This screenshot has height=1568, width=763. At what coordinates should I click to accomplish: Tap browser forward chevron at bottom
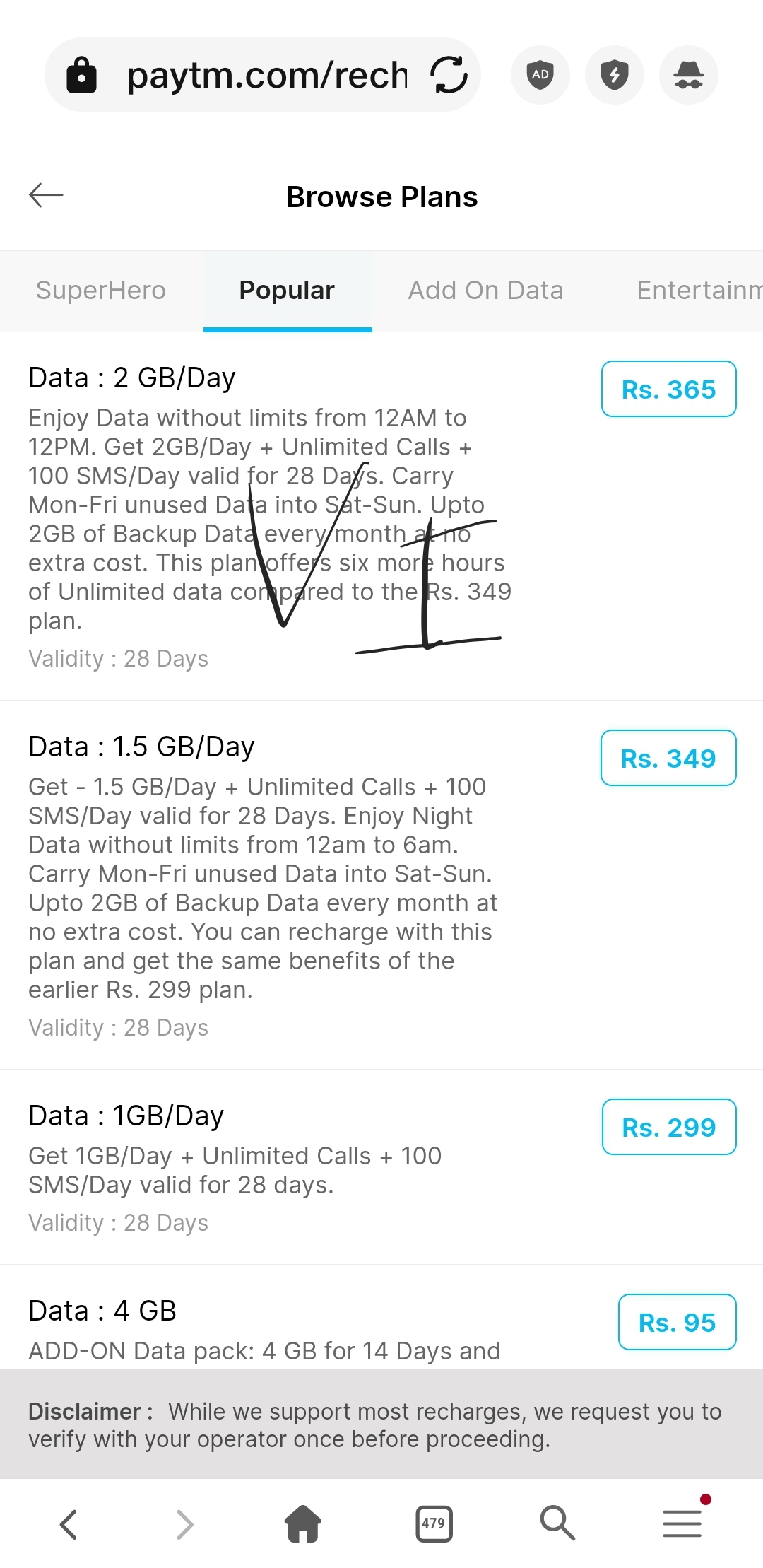tap(184, 1524)
